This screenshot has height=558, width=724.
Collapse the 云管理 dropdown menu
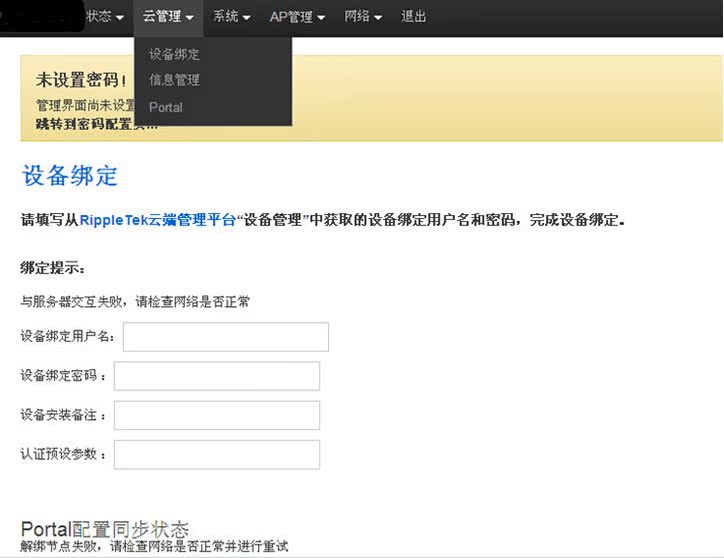(167, 17)
